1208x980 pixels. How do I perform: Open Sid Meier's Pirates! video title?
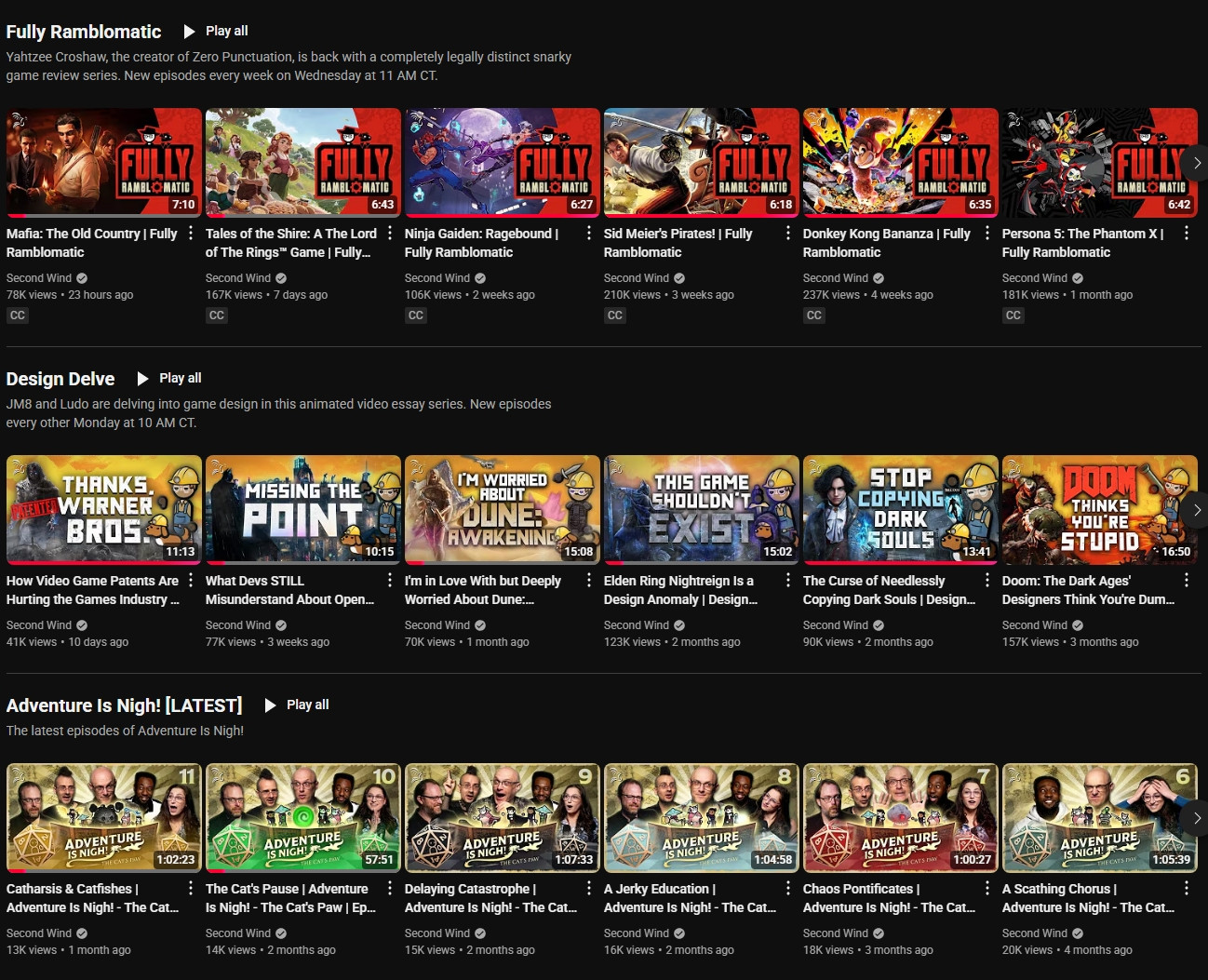pyautogui.click(x=678, y=243)
